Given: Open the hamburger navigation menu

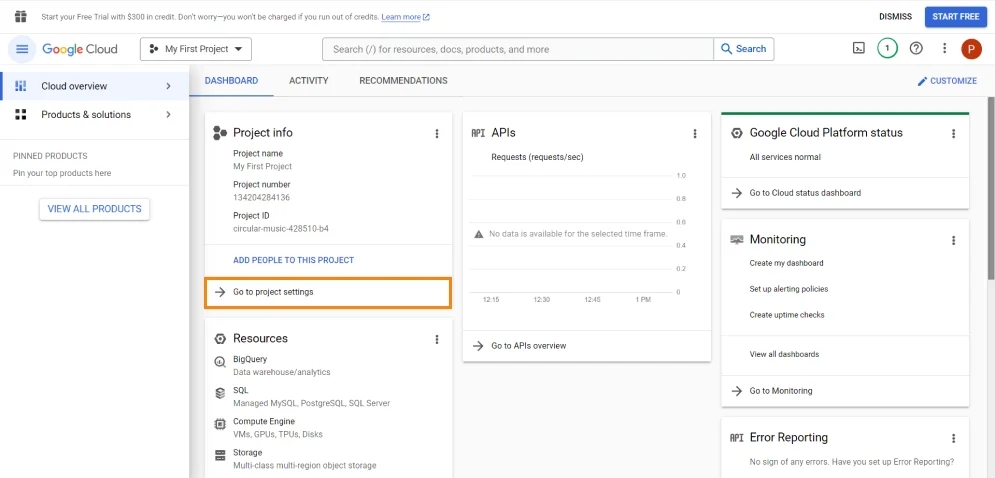Looking at the screenshot, I should tap(22, 49).
